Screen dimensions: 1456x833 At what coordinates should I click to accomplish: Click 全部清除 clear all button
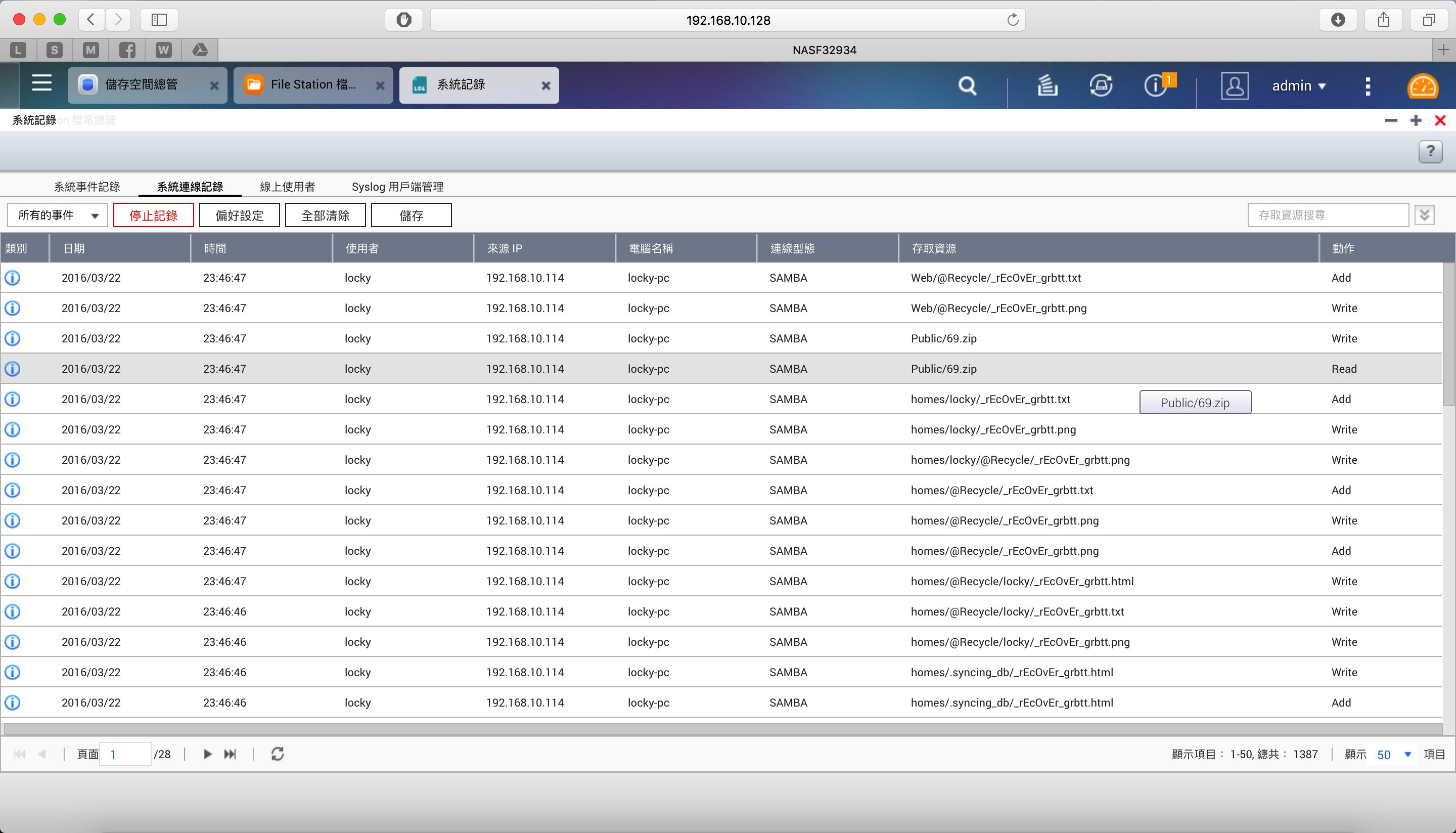[326, 215]
